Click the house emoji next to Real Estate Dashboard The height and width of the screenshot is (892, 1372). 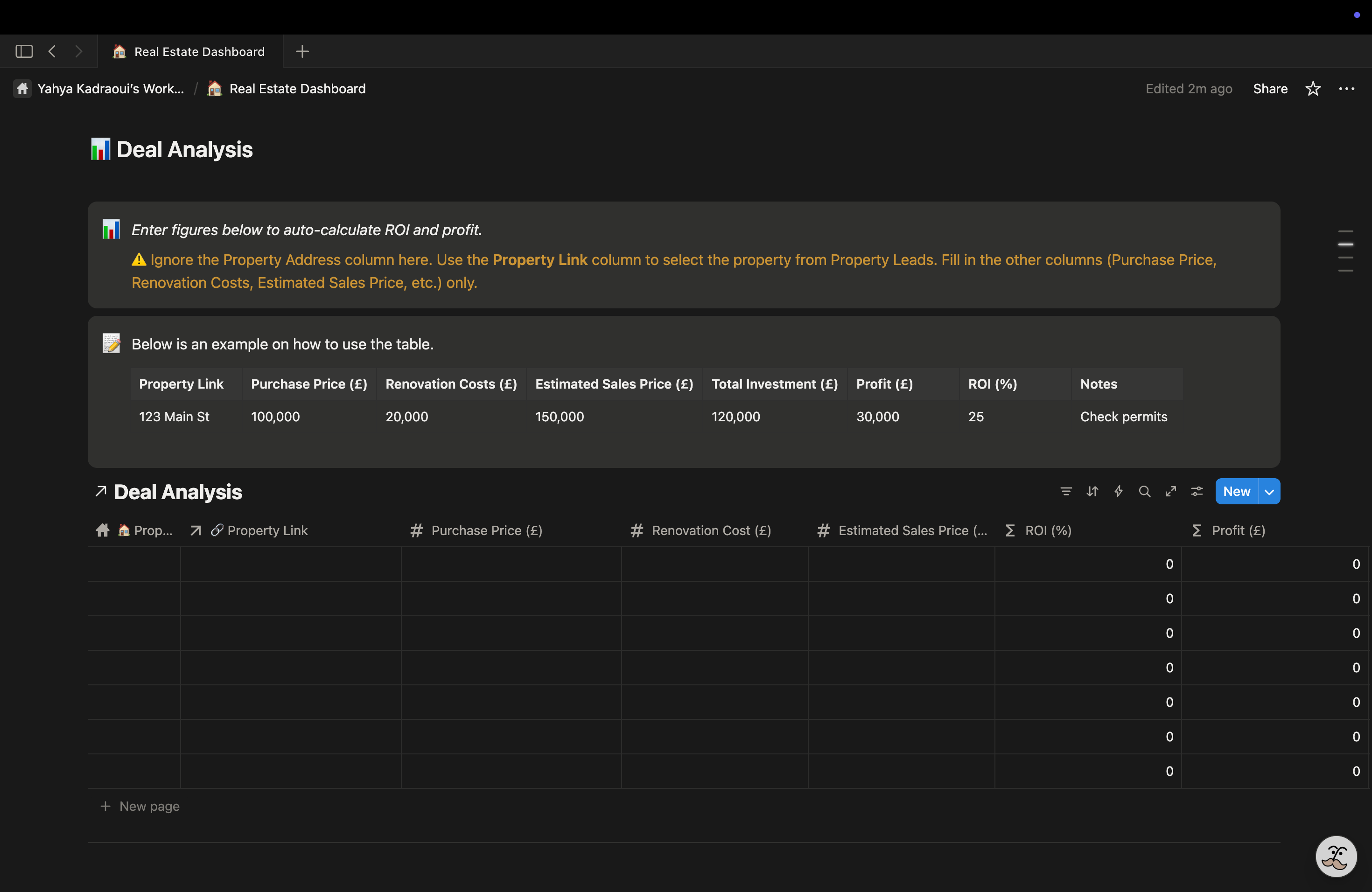(x=215, y=88)
